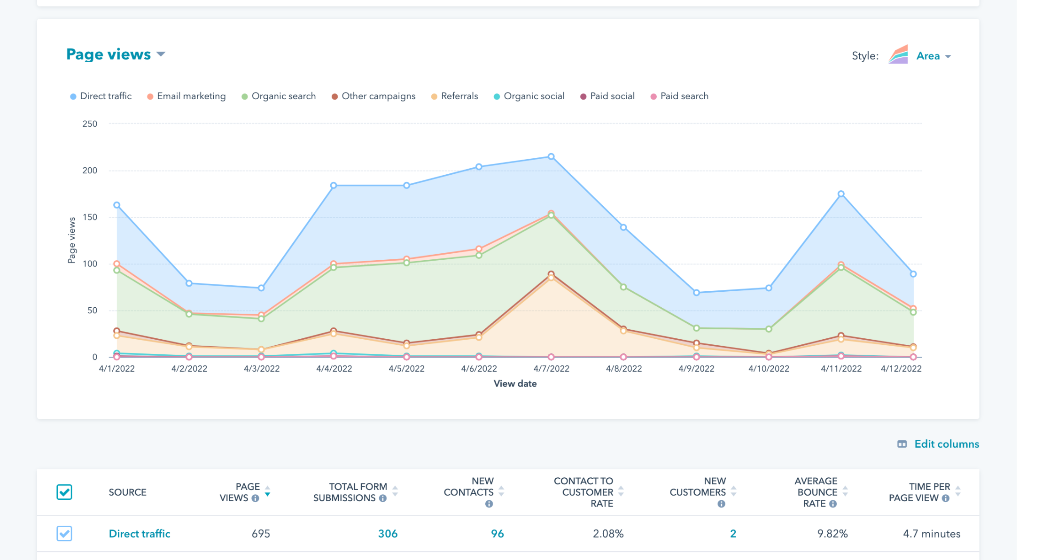Sort table by Page Views column
The width and height of the screenshot is (1050, 560).
click(x=267, y=492)
